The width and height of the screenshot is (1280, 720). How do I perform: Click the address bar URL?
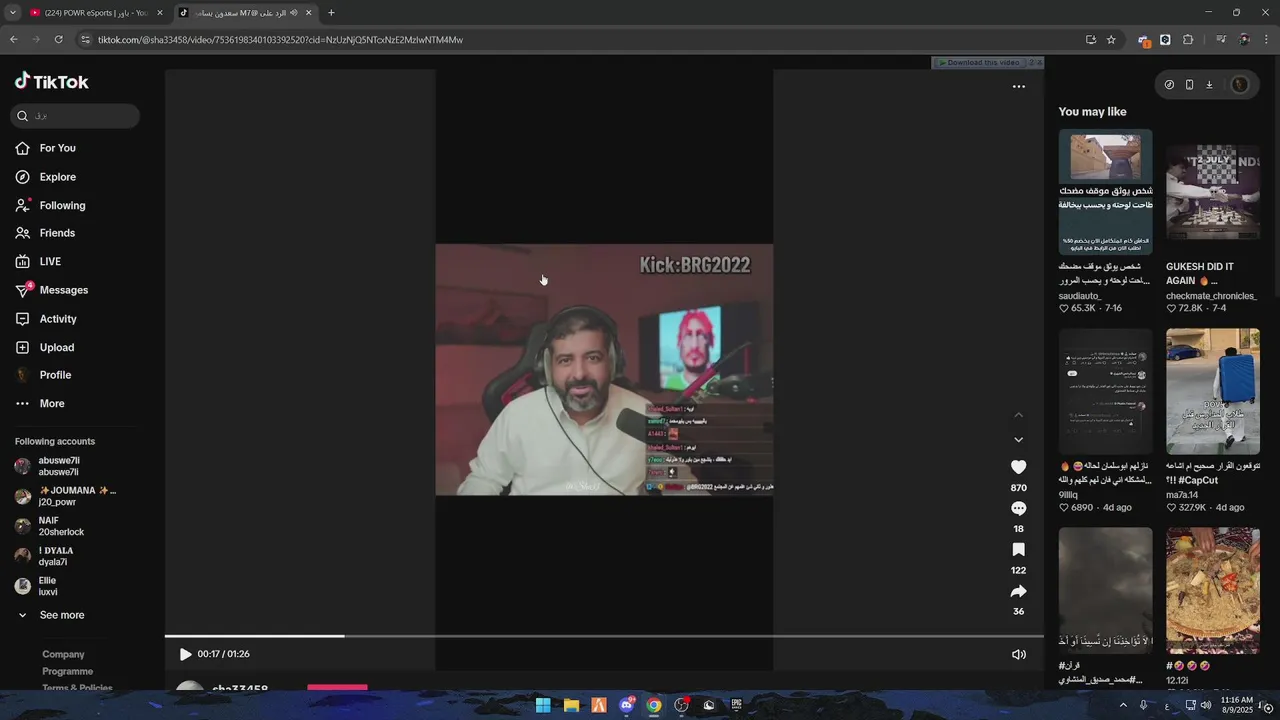click(280, 40)
